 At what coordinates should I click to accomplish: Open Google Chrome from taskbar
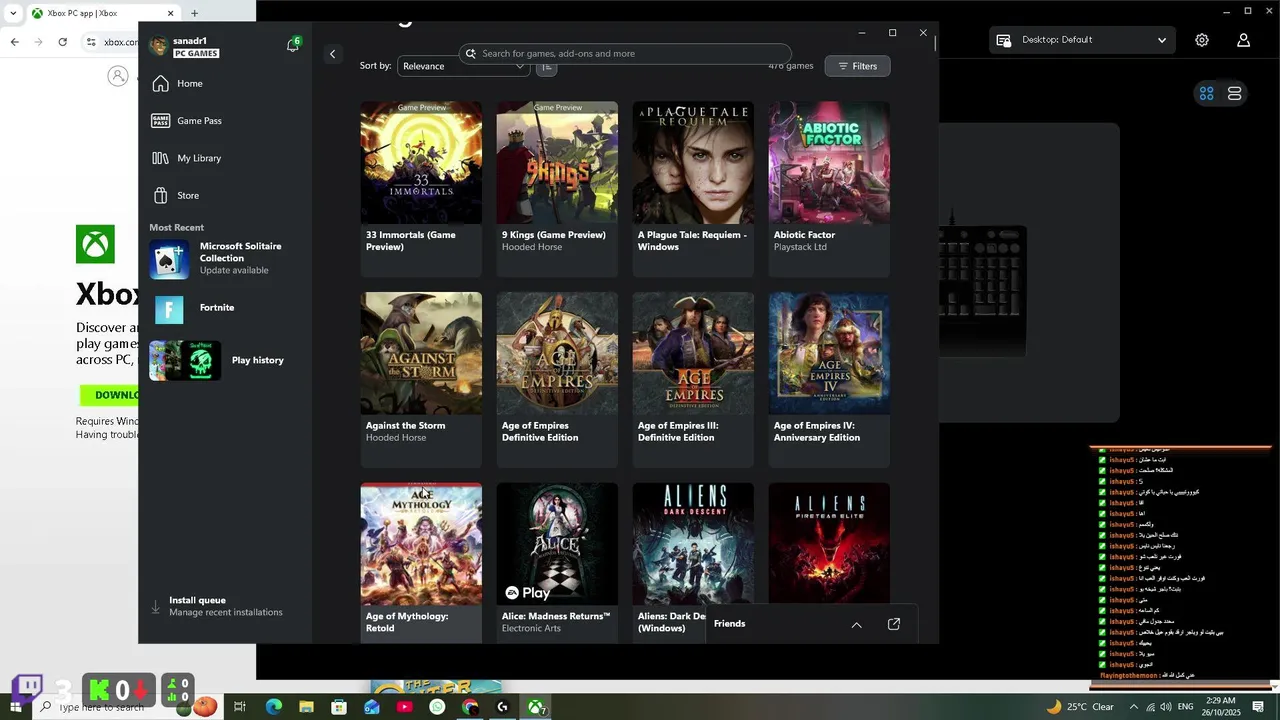pyautogui.click(x=470, y=707)
